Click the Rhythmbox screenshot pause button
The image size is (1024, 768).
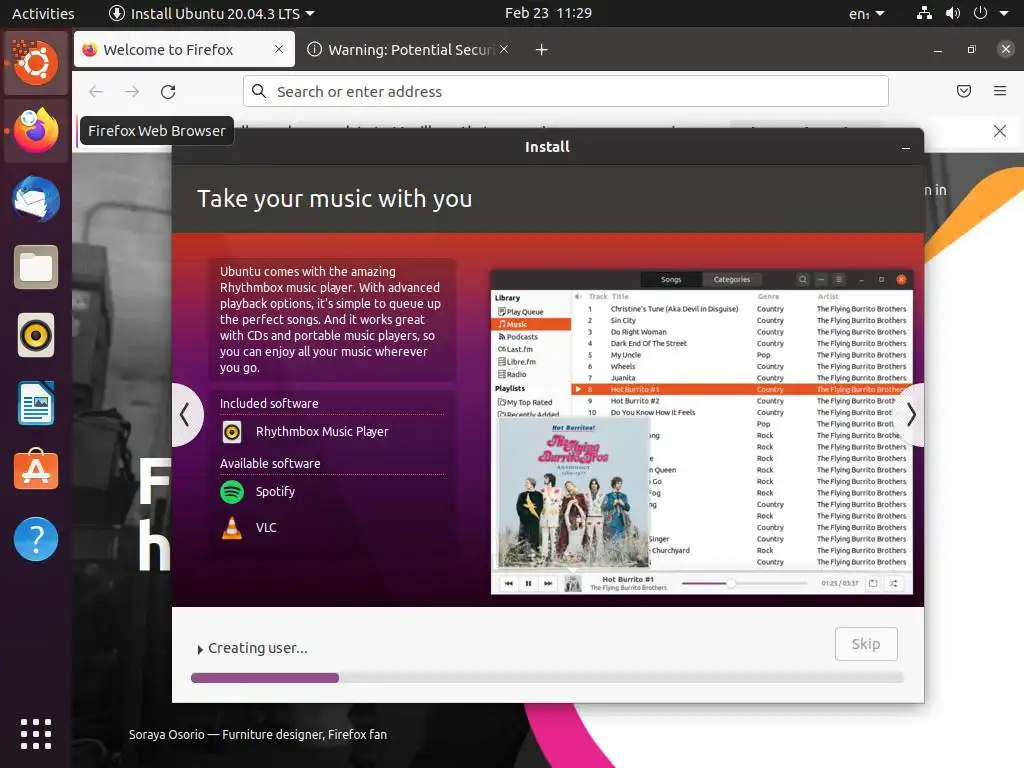[528, 583]
